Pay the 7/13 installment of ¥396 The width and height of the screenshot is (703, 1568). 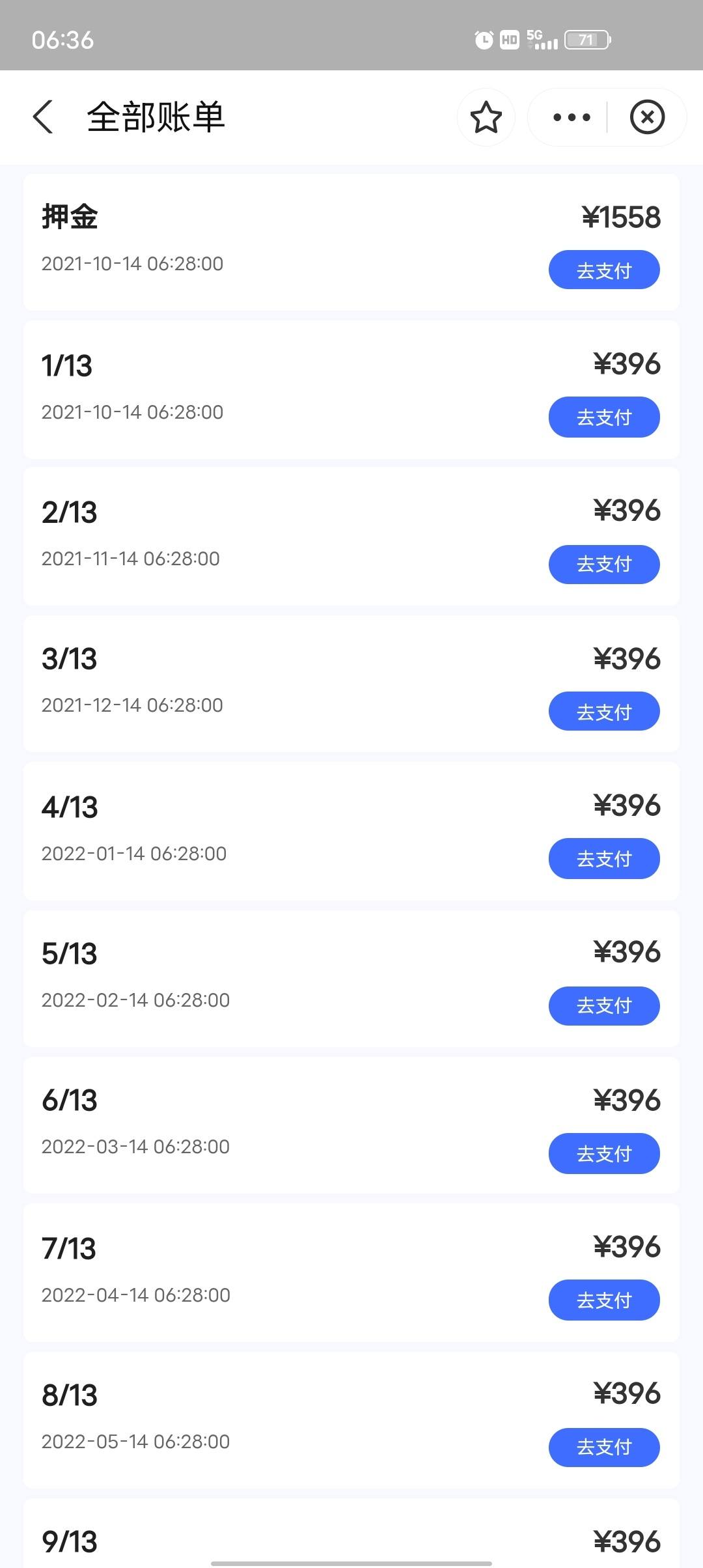[x=604, y=1300]
